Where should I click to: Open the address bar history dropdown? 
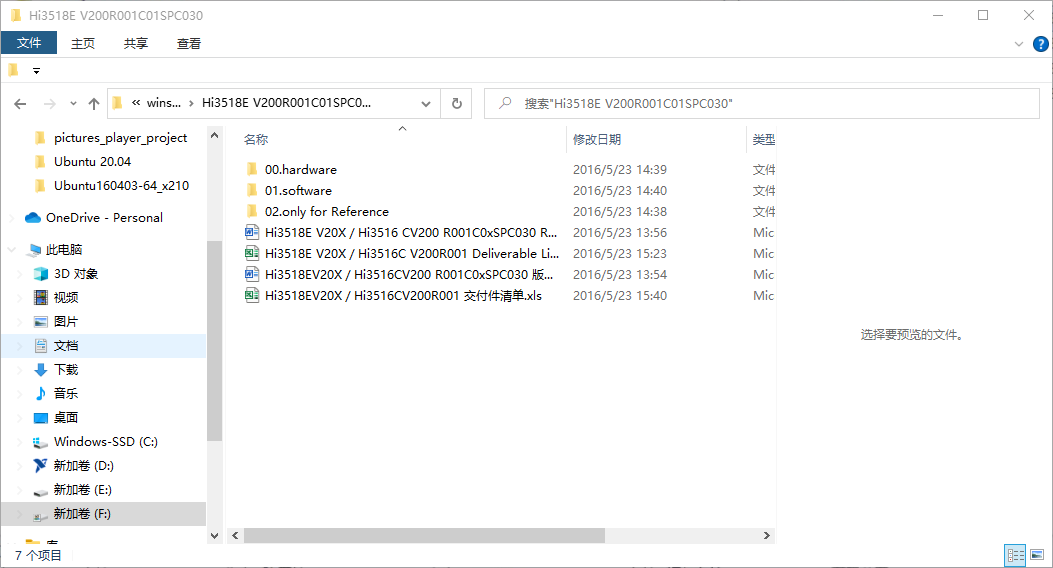pos(426,103)
